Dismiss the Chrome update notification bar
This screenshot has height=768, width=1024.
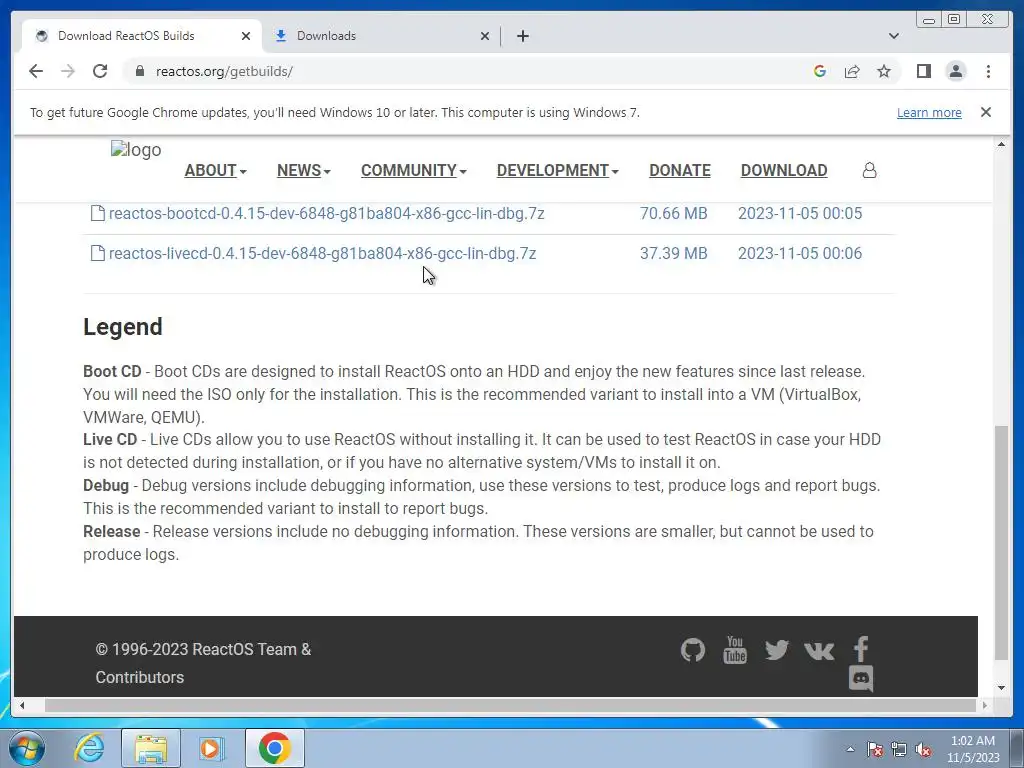pyautogui.click(x=986, y=112)
